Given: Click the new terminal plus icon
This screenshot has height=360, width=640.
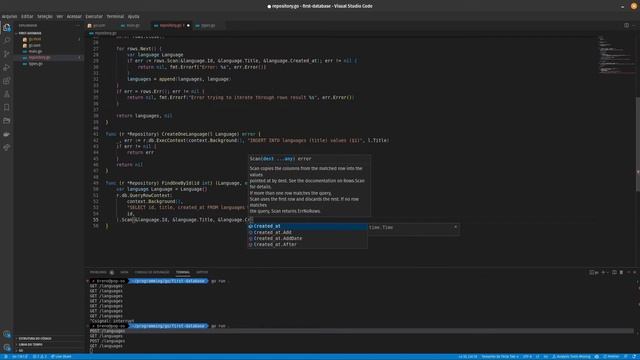Looking at the screenshot, I should [603, 272].
